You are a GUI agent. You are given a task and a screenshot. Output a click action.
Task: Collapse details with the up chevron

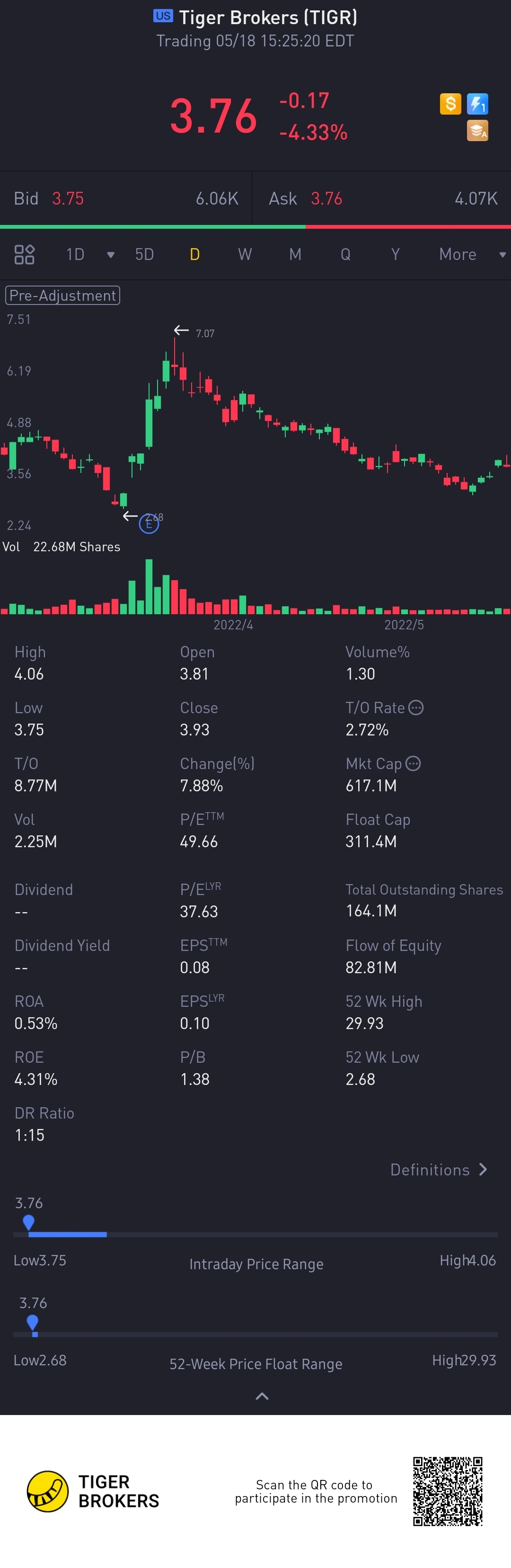pyautogui.click(x=262, y=1397)
